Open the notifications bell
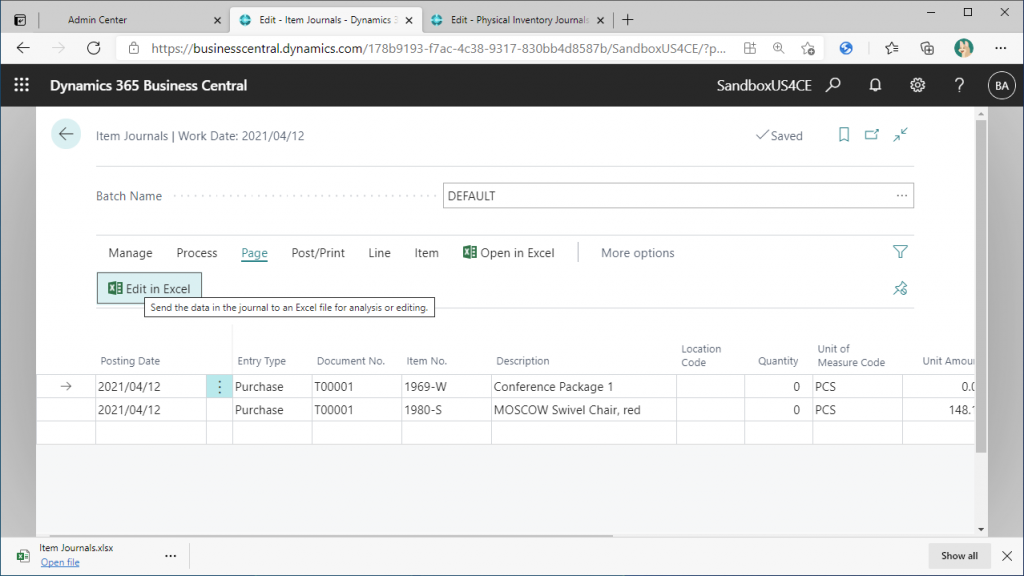The width and height of the screenshot is (1024, 576). [875, 85]
